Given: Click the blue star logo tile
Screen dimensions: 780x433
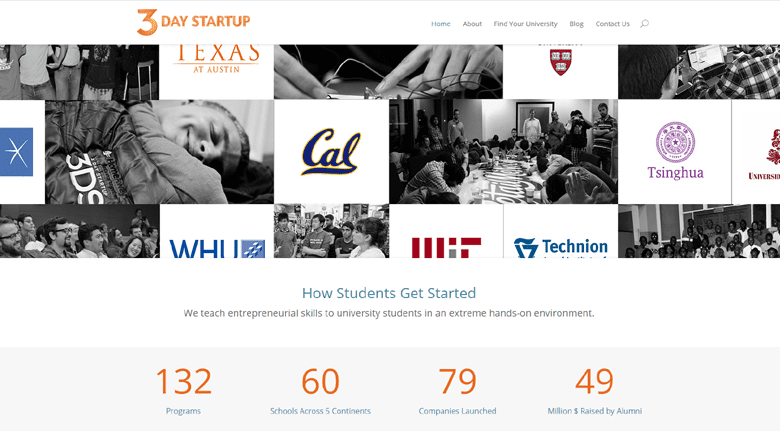Looking at the screenshot, I should tap(17, 152).
